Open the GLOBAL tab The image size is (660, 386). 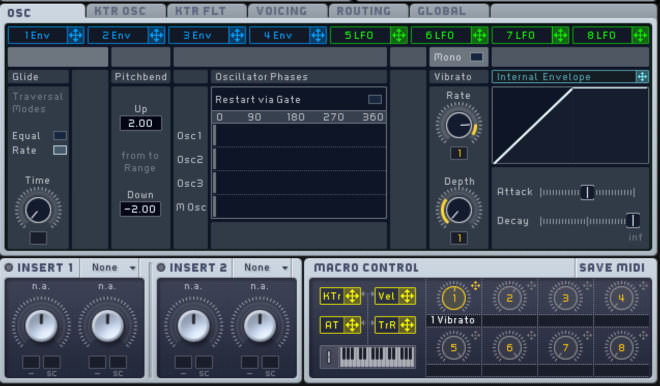coord(449,11)
